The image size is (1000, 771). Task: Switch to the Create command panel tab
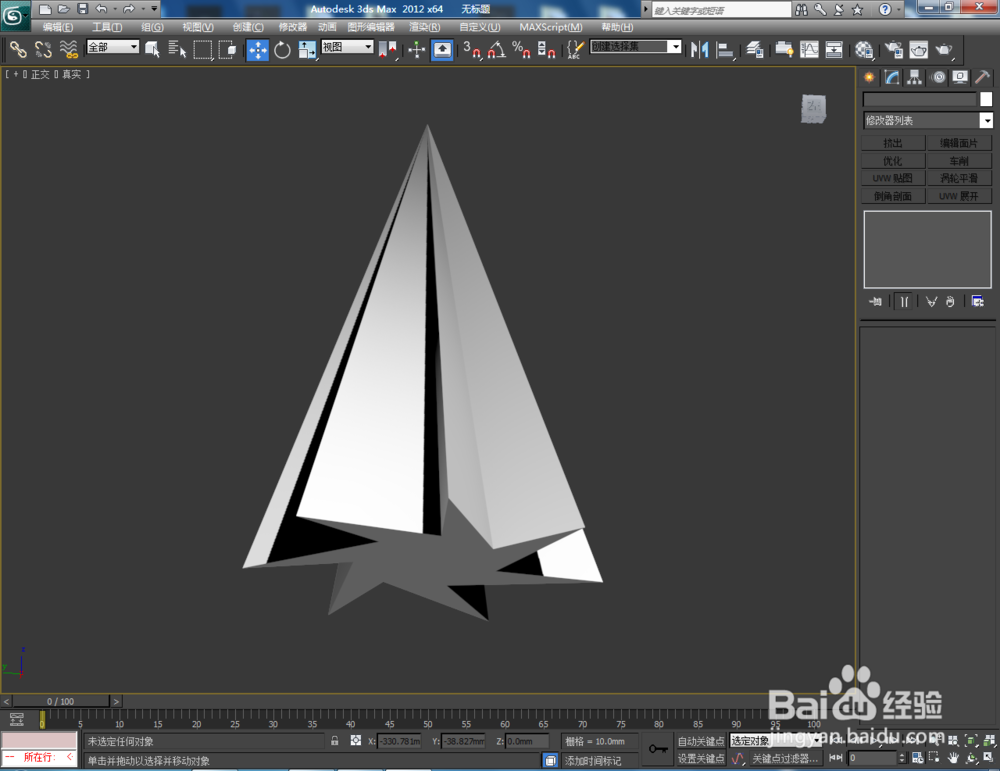tap(869, 77)
